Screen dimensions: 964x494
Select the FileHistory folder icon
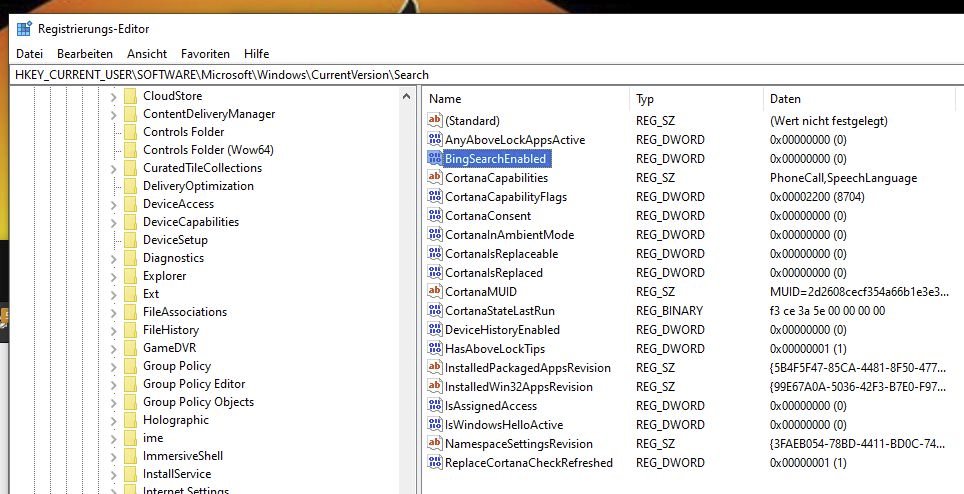pos(130,330)
